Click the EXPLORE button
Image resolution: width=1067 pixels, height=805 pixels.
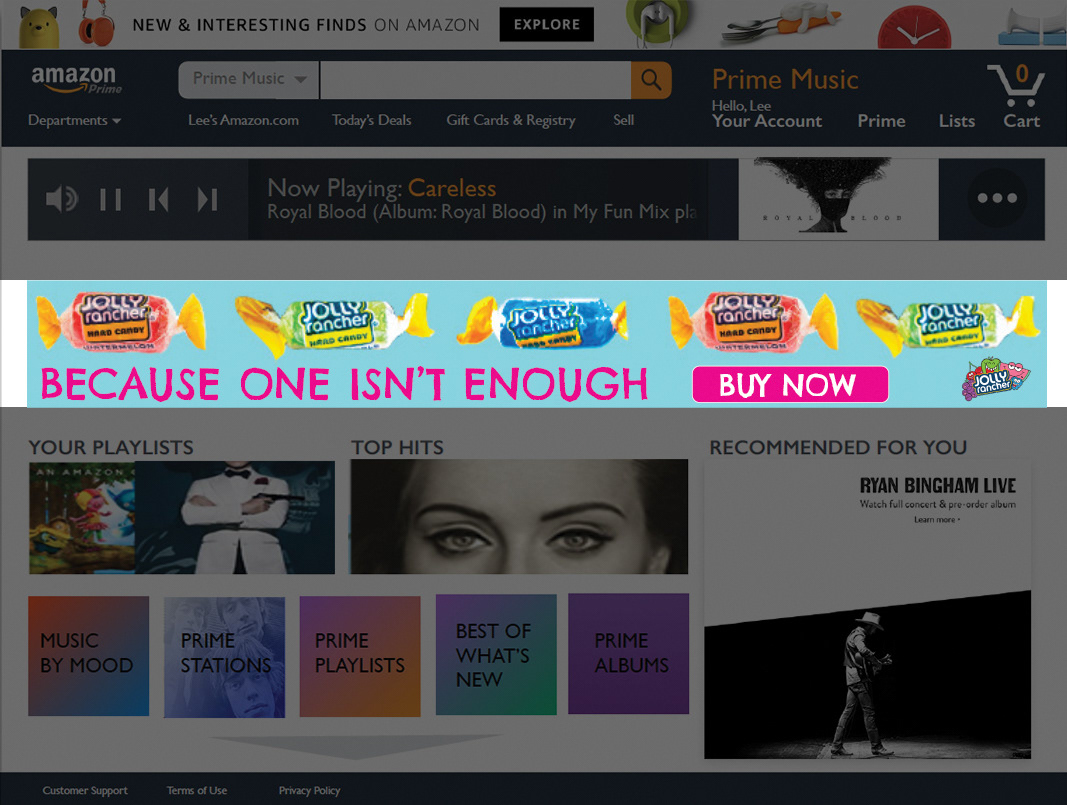(x=546, y=24)
